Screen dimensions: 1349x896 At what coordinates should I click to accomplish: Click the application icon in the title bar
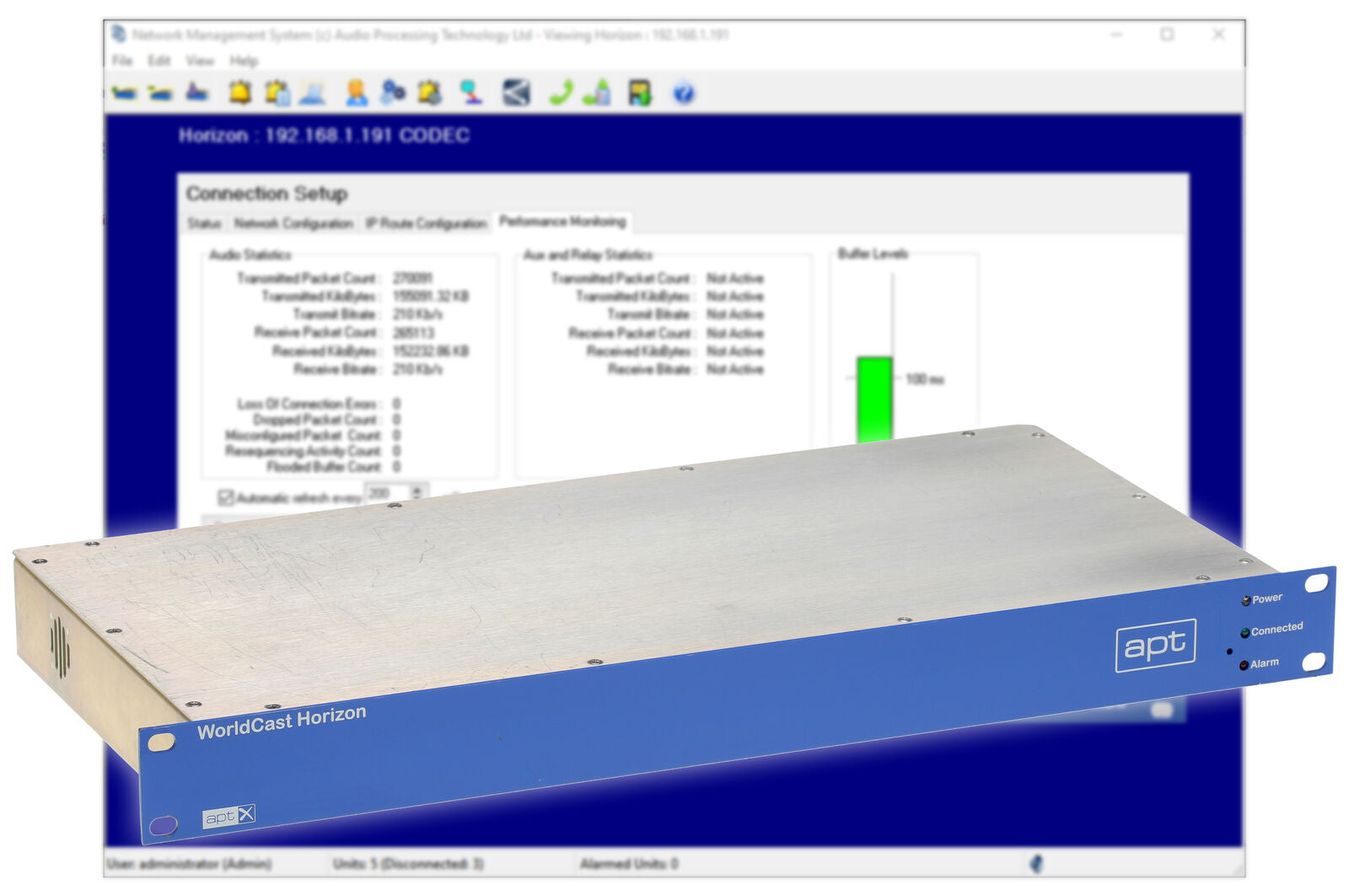[119, 34]
